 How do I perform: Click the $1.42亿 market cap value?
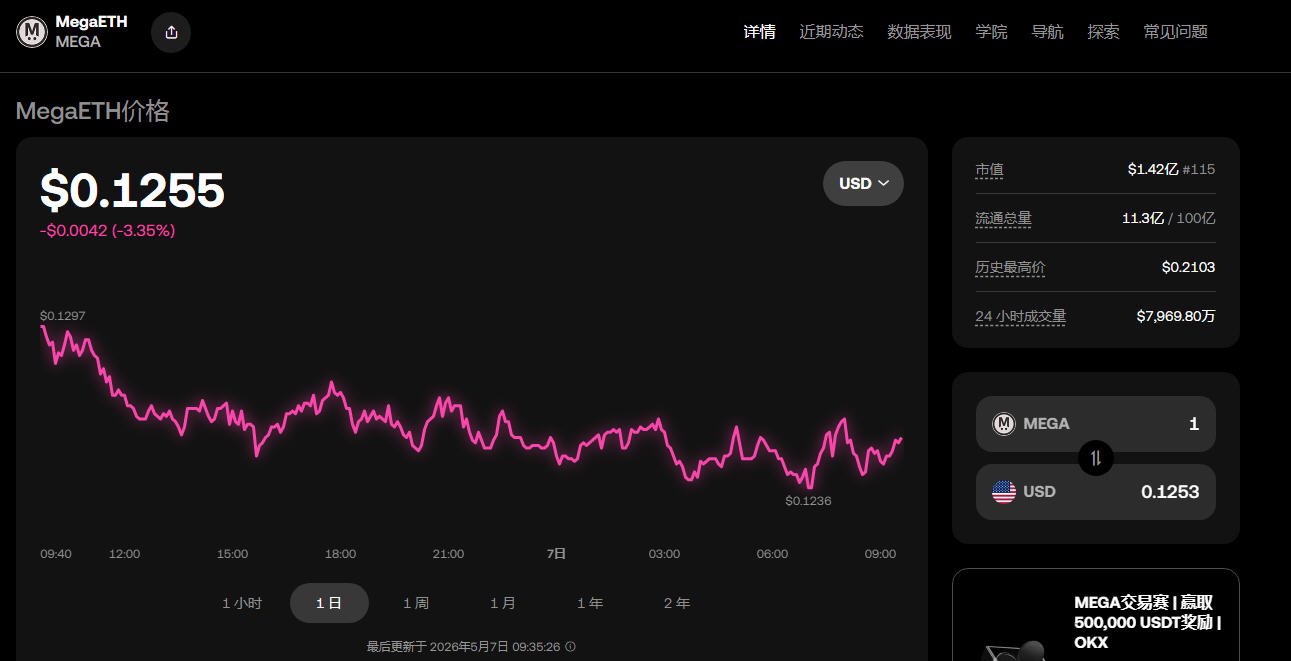(1153, 169)
